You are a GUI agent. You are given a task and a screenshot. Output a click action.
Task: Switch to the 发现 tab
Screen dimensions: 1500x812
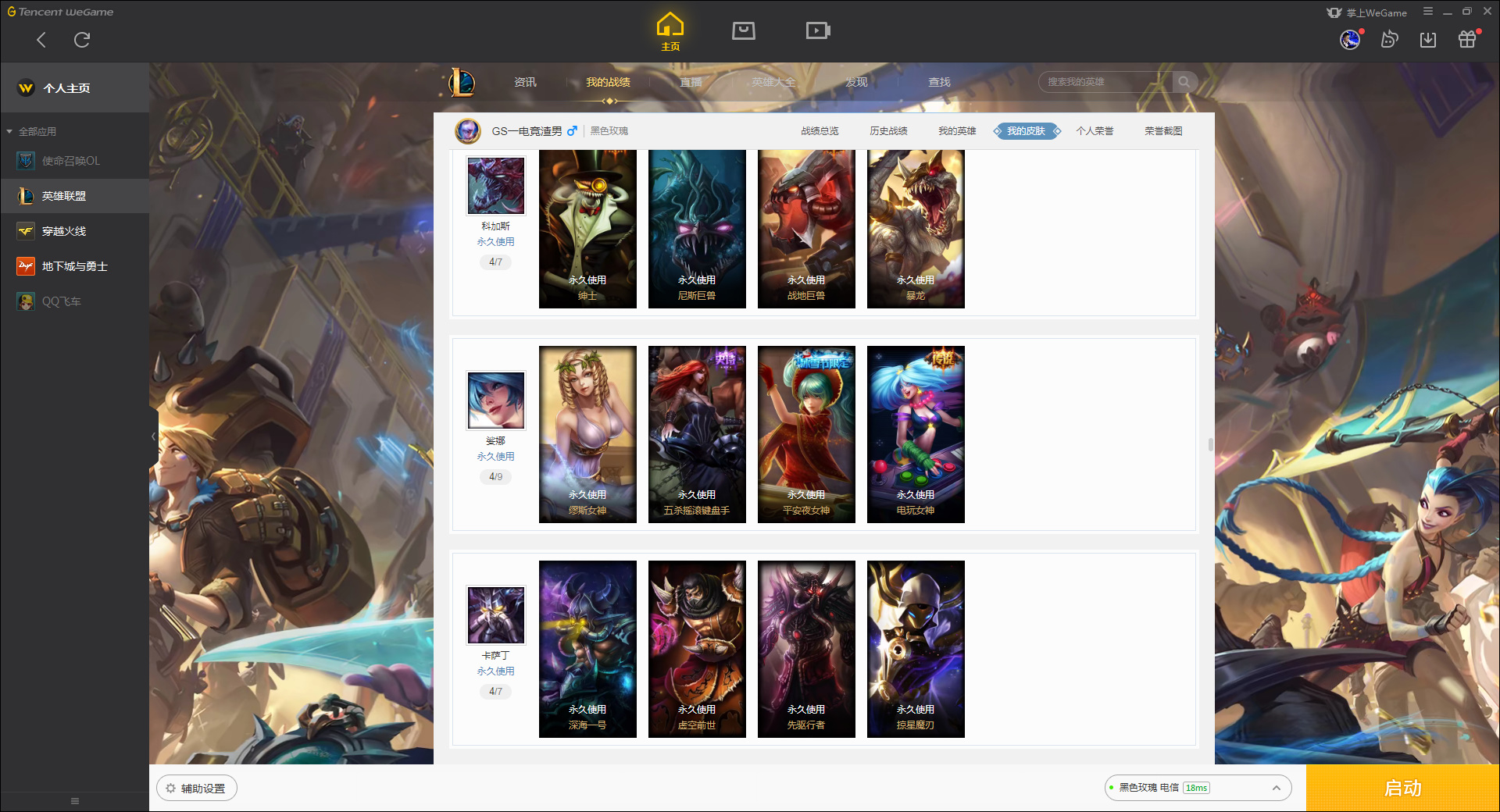[856, 82]
